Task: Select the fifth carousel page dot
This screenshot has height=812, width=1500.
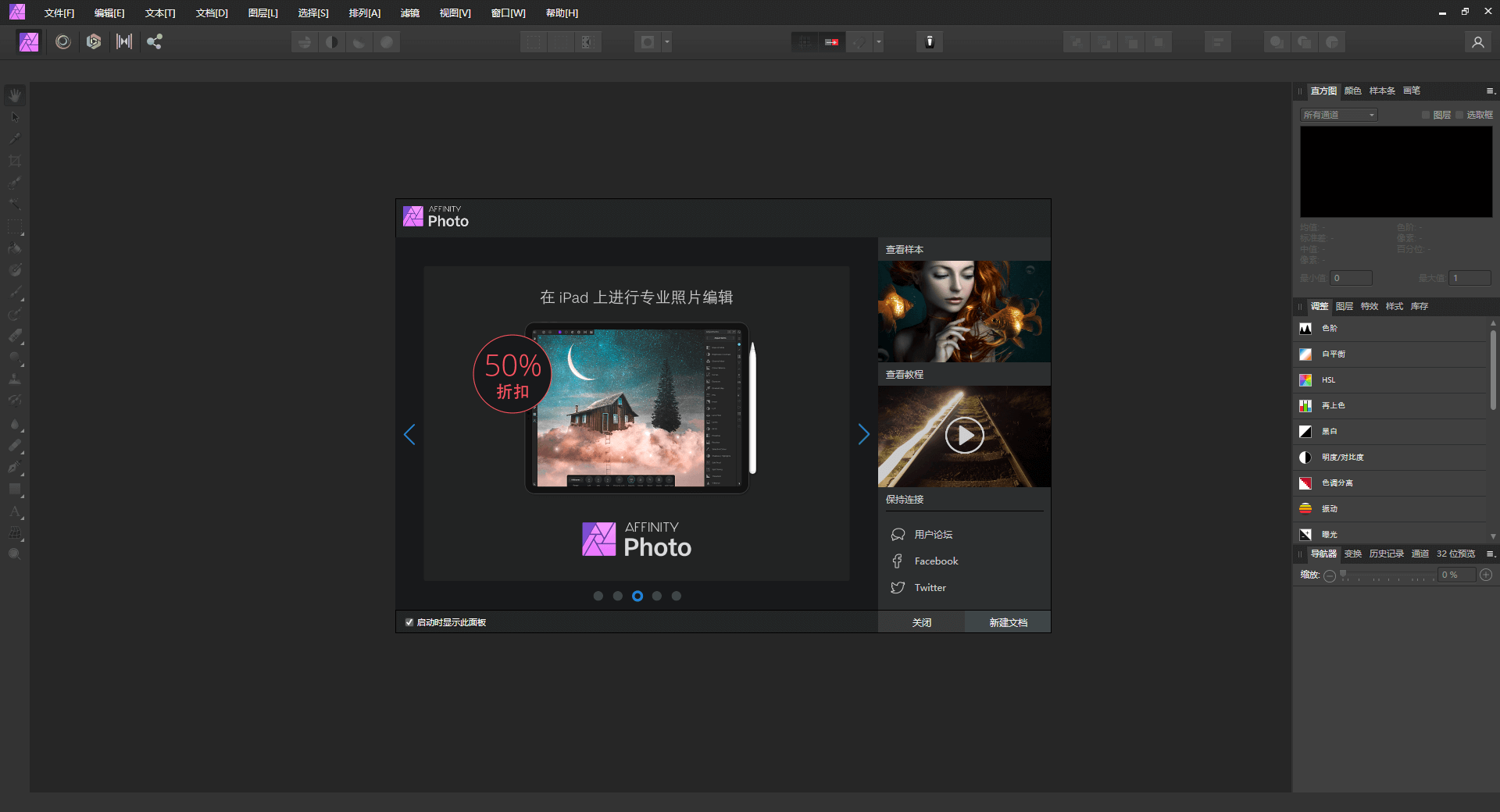Action: pos(677,596)
